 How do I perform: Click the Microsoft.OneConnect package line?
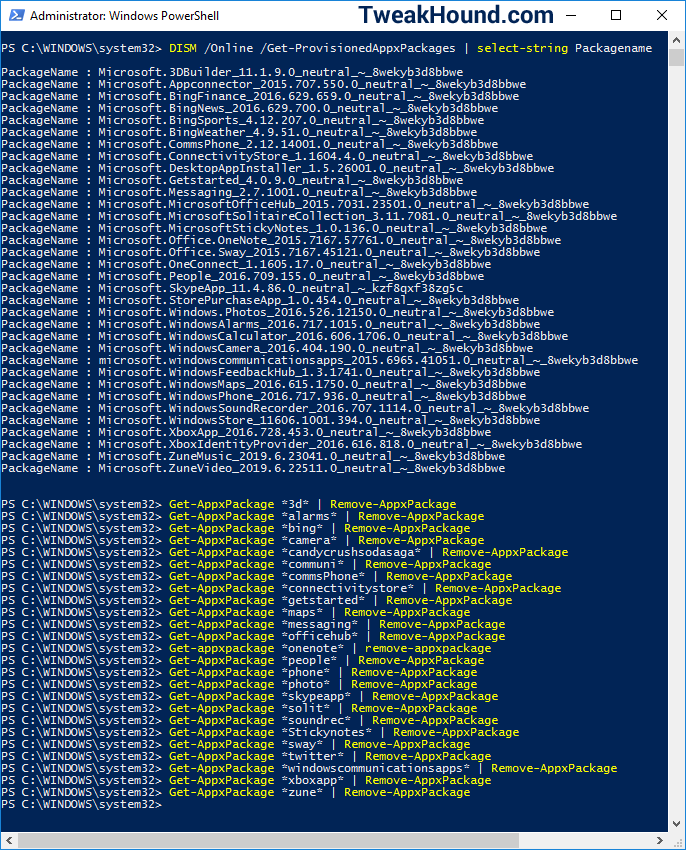[x=246, y=264]
